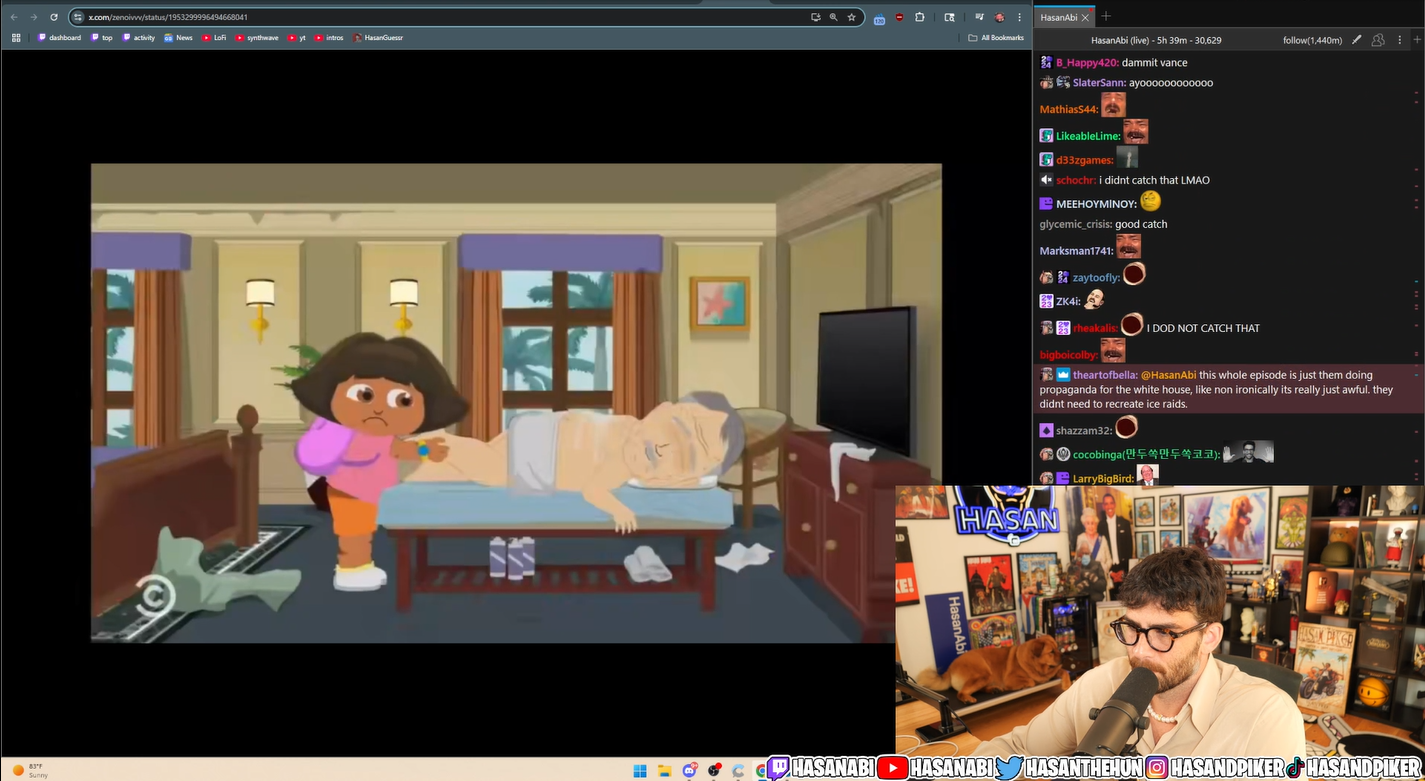Open the top bookmark
Image resolution: width=1425 pixels, height=781 pixels.
[102, 38]
